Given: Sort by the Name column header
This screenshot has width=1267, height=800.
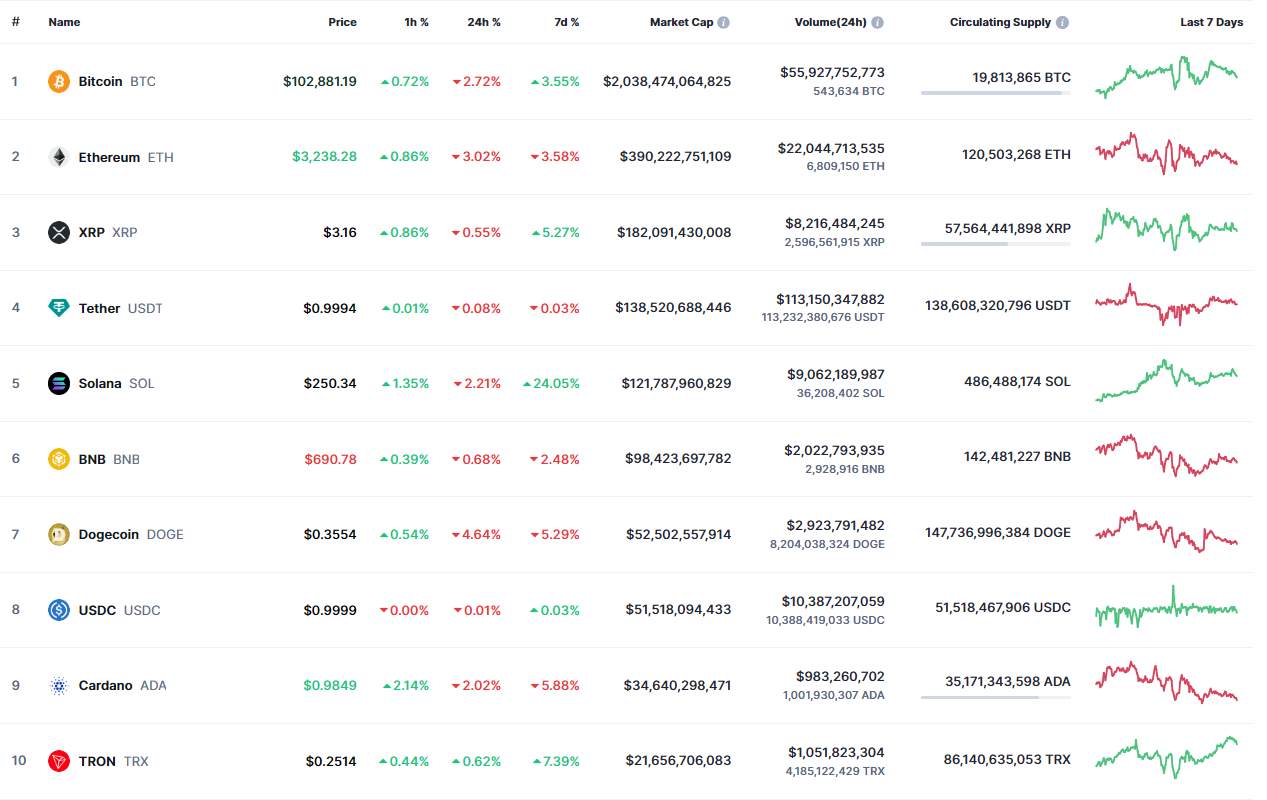Looking at the screenshot, I should click(64, 22).
